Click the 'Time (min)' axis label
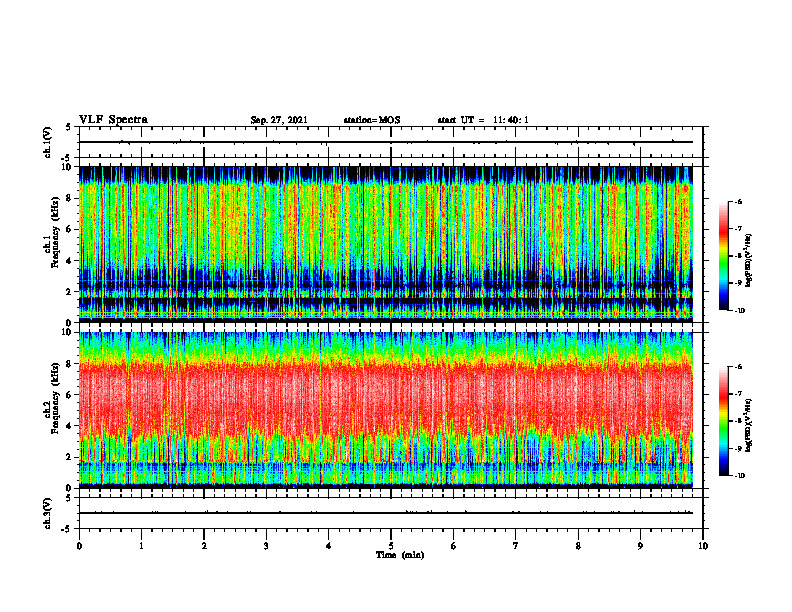 (400, 555)
